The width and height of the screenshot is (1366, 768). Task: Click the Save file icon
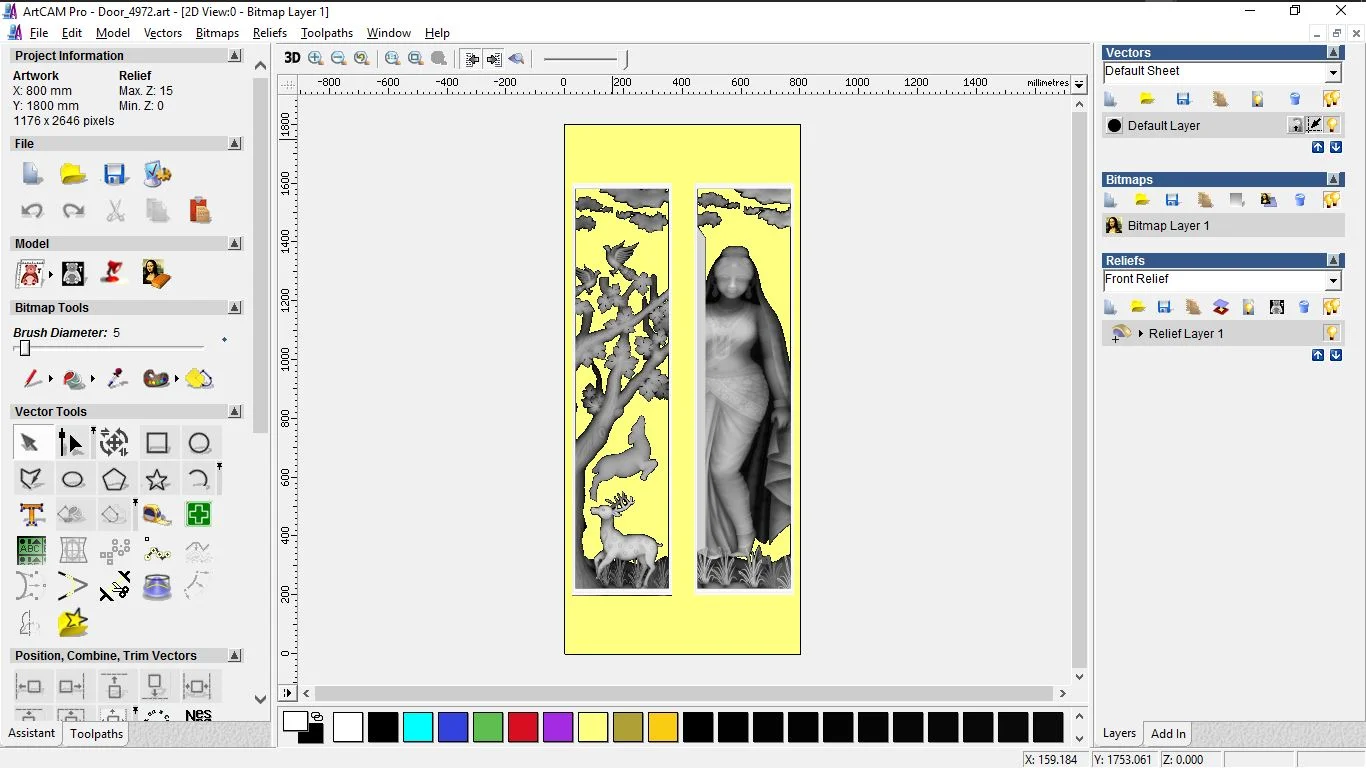tap(115, 175)
